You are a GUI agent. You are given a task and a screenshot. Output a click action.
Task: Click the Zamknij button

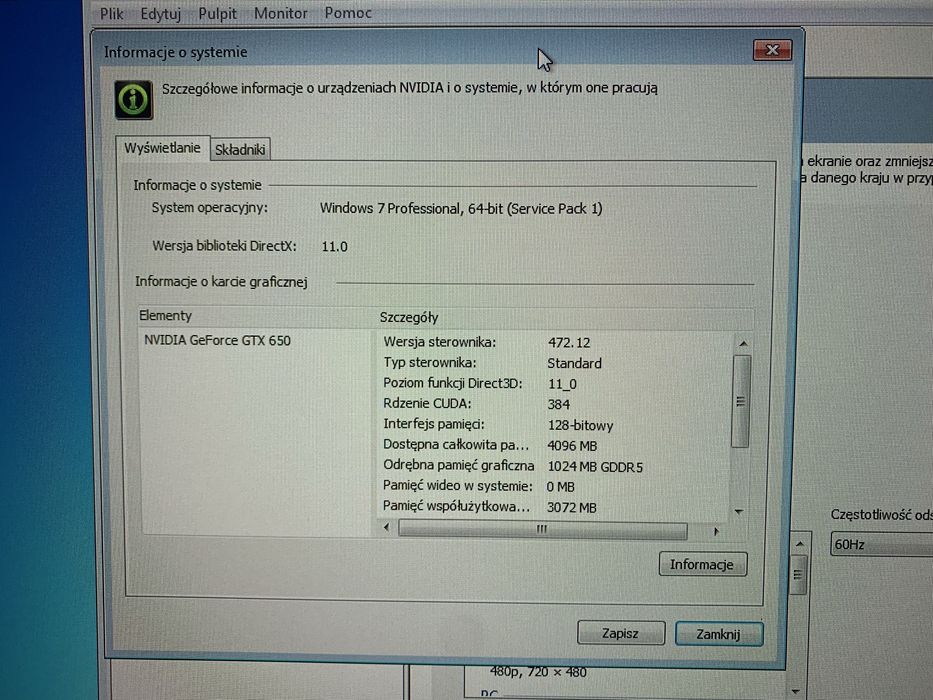[718, 634]
